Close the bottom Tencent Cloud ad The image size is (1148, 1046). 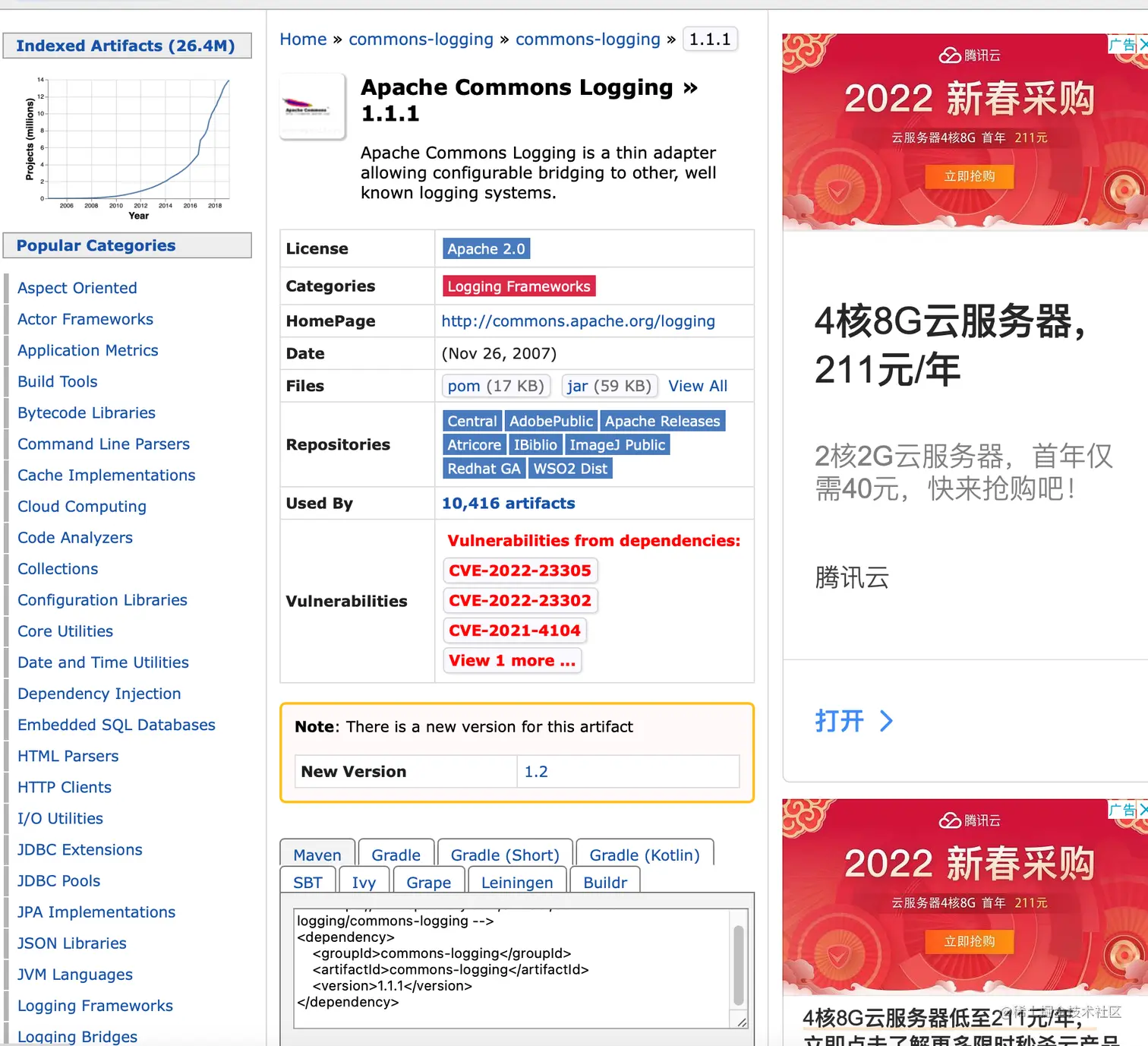[1143, 810]
